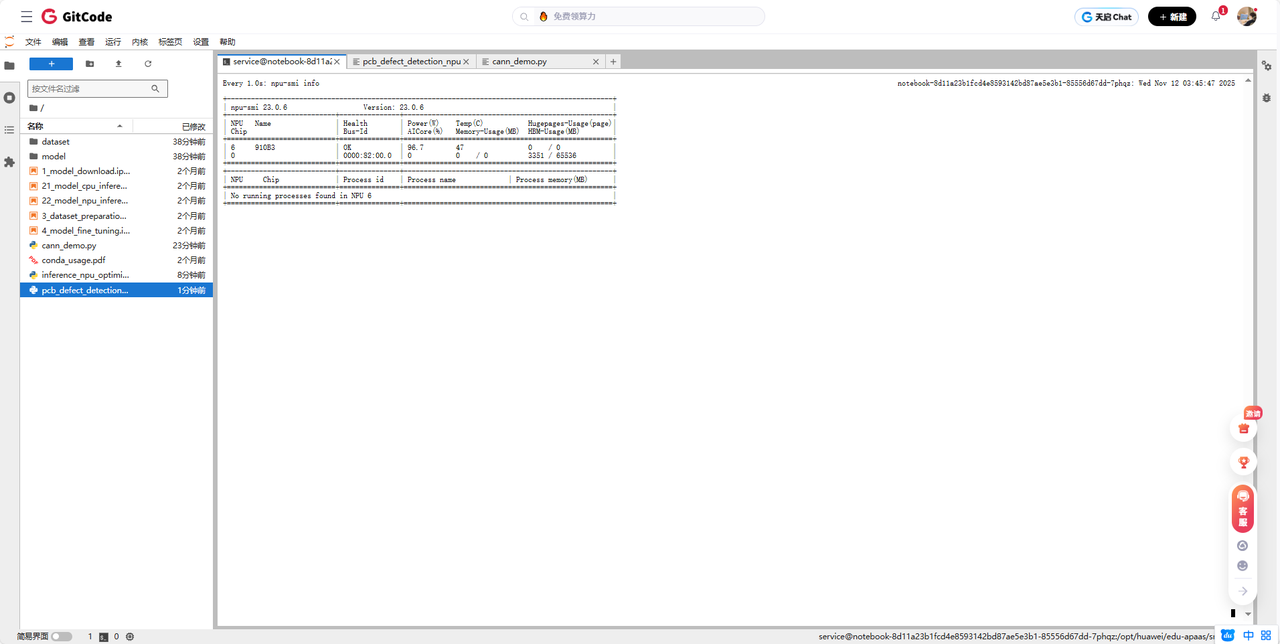Open the property inspector gears icon

(1266, 66)
